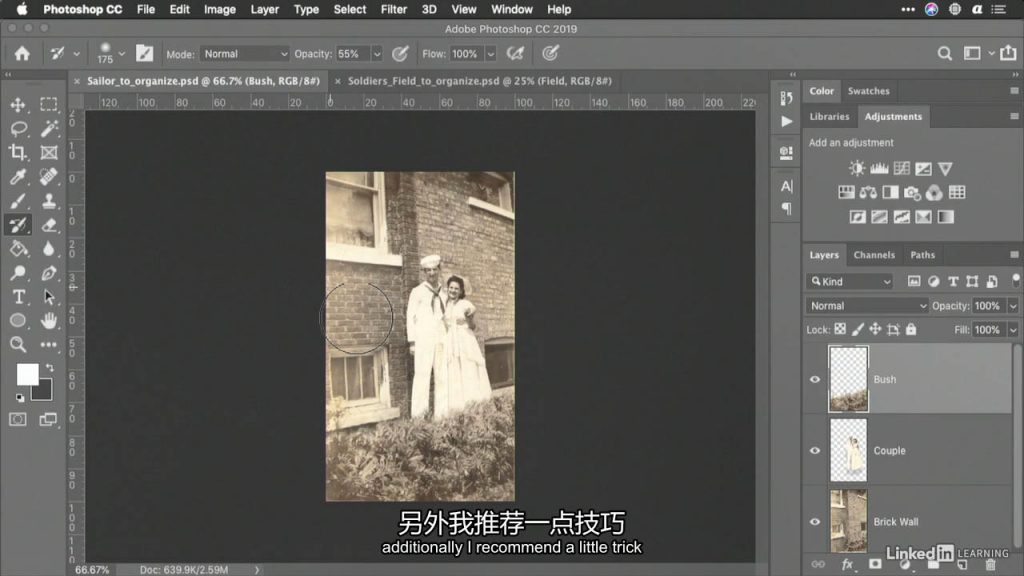1024x576 pixels.
Task: Select the Horizontal Type tool
Action: [18, 297]
